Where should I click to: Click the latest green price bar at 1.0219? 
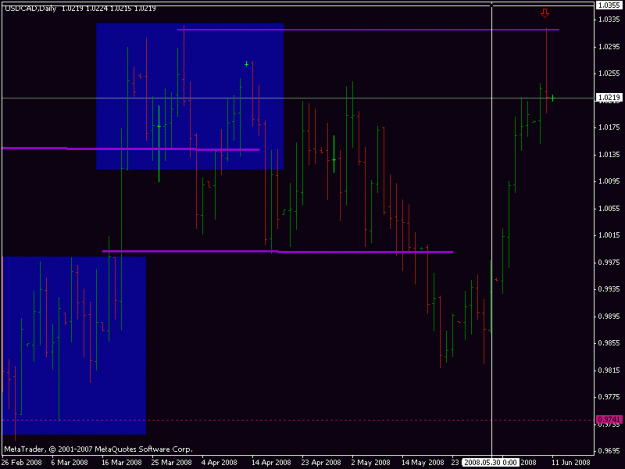[x=552, y=98]
